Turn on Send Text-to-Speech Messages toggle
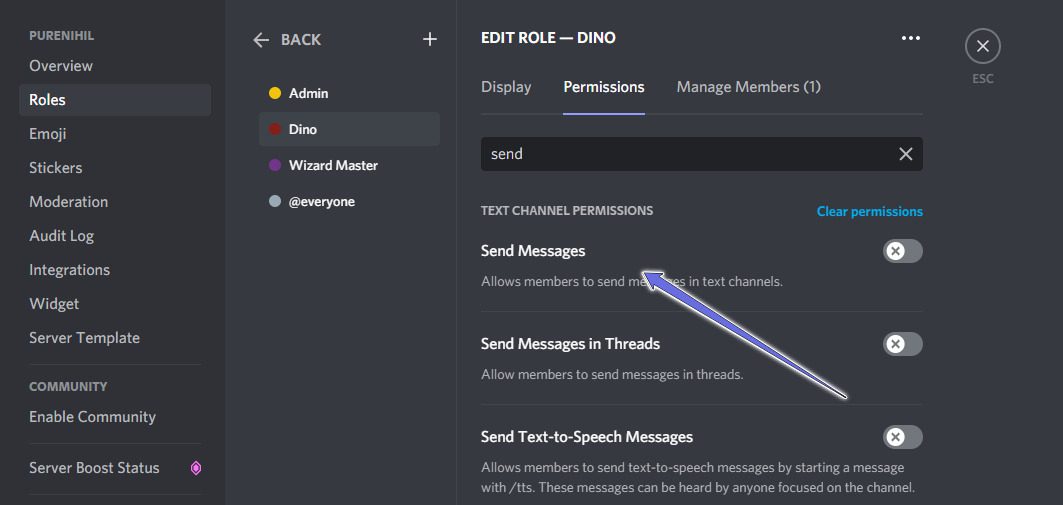 click(902, 437)
